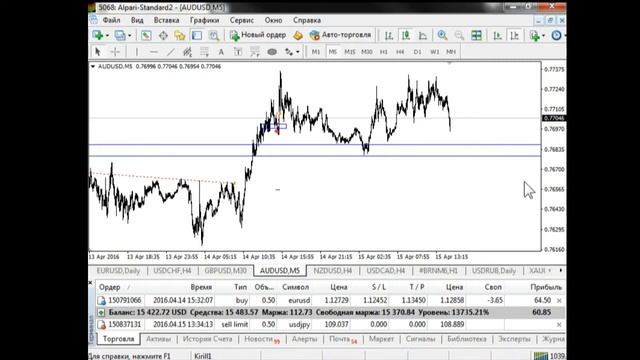640x360 pixels.
Task: Switch timeframe to MN
Action: 451,52
